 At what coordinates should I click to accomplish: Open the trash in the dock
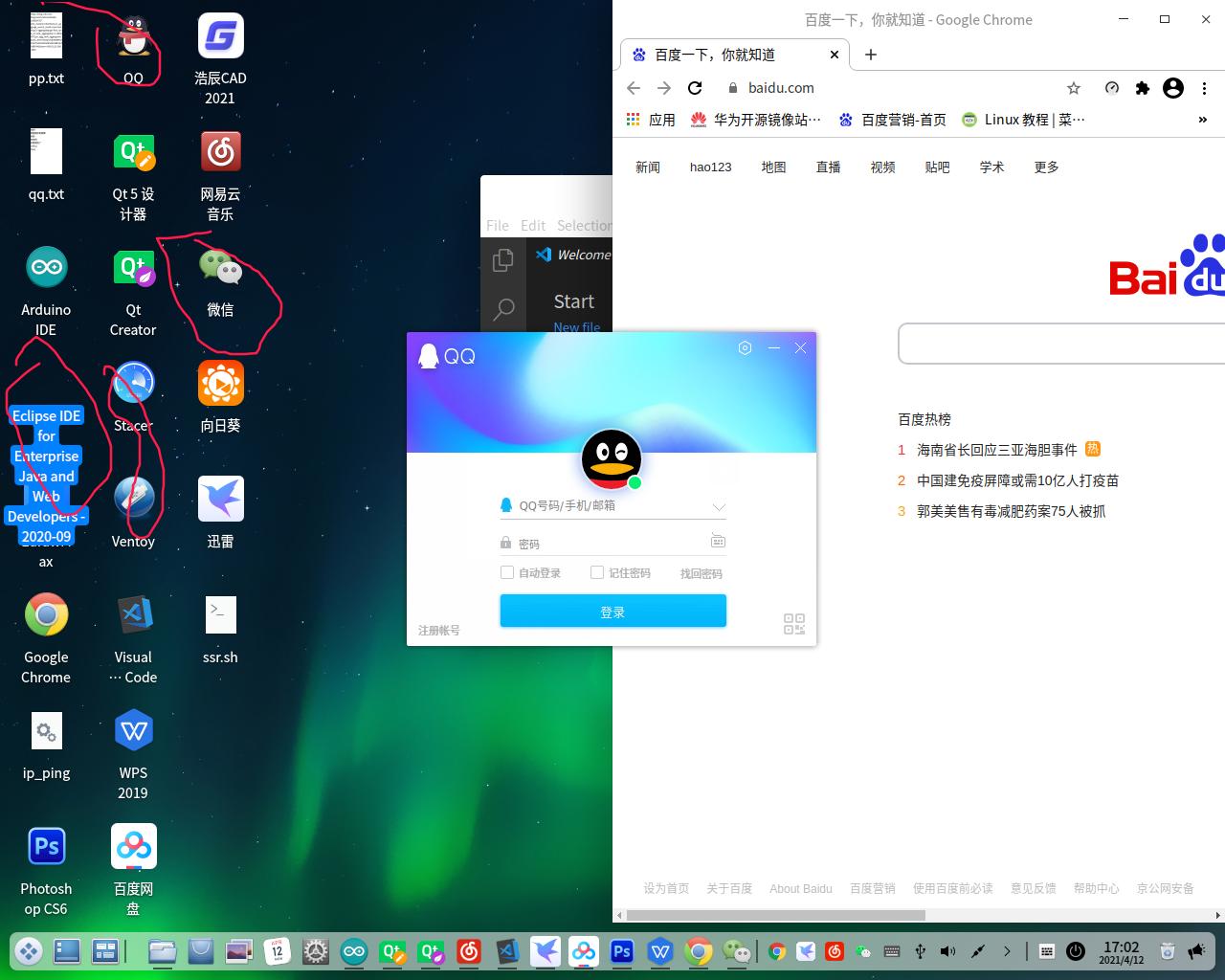click(x=1167, y=951)
